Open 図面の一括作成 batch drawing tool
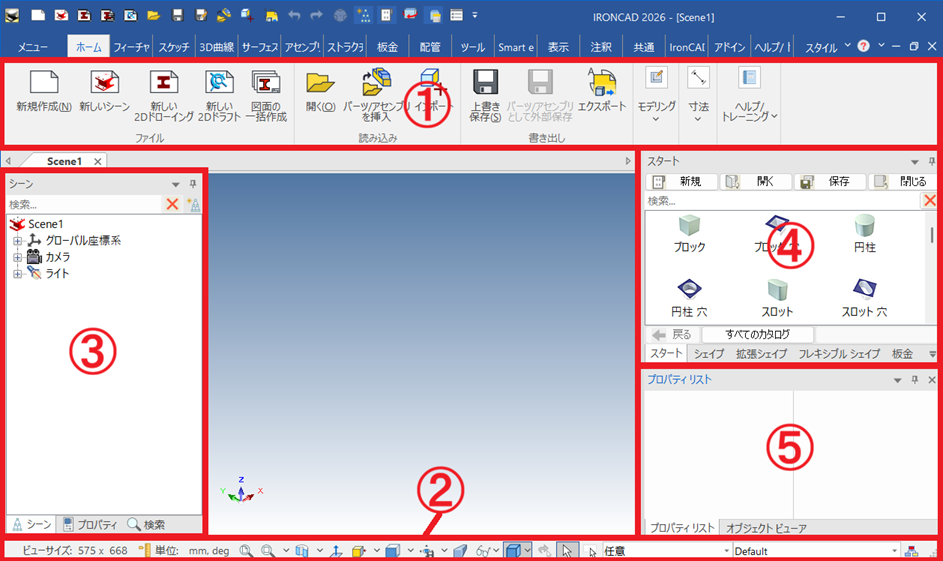943x561 pixels. tap(266, 82)
